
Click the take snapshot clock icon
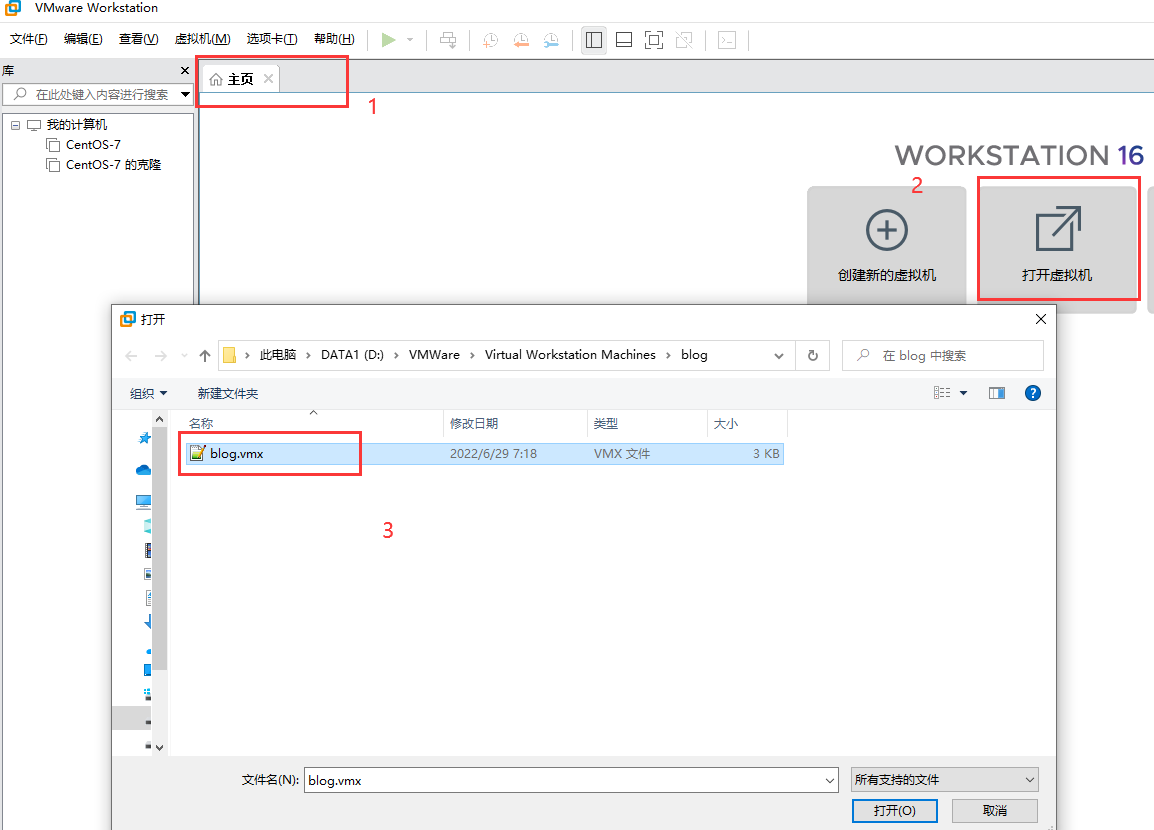coord(490,40)
